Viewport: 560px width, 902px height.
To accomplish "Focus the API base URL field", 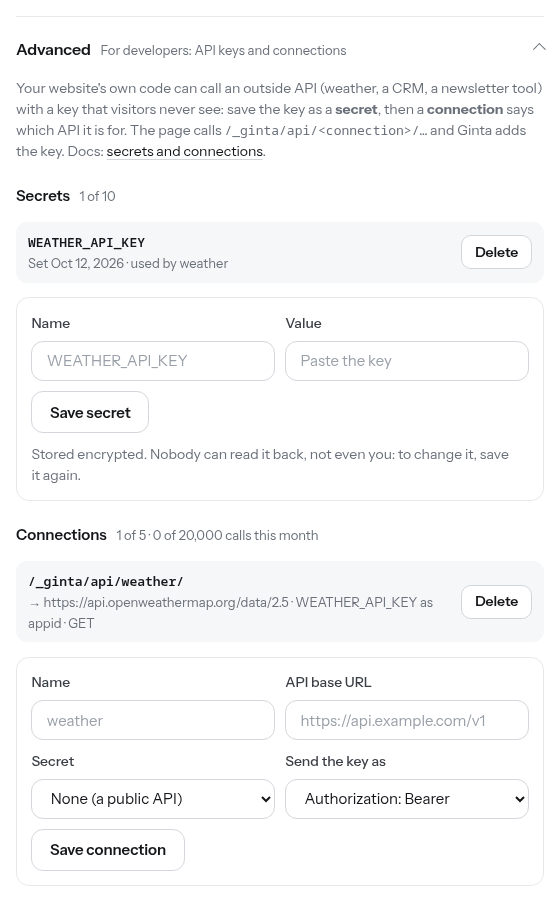I will pos(406,720).
